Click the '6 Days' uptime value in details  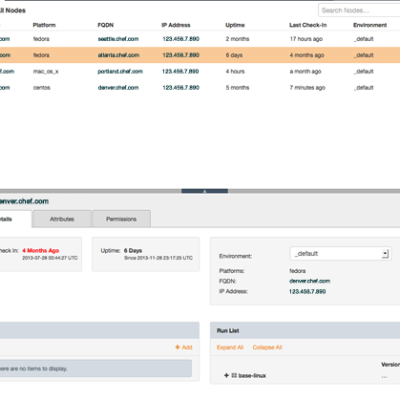(133, 251)
